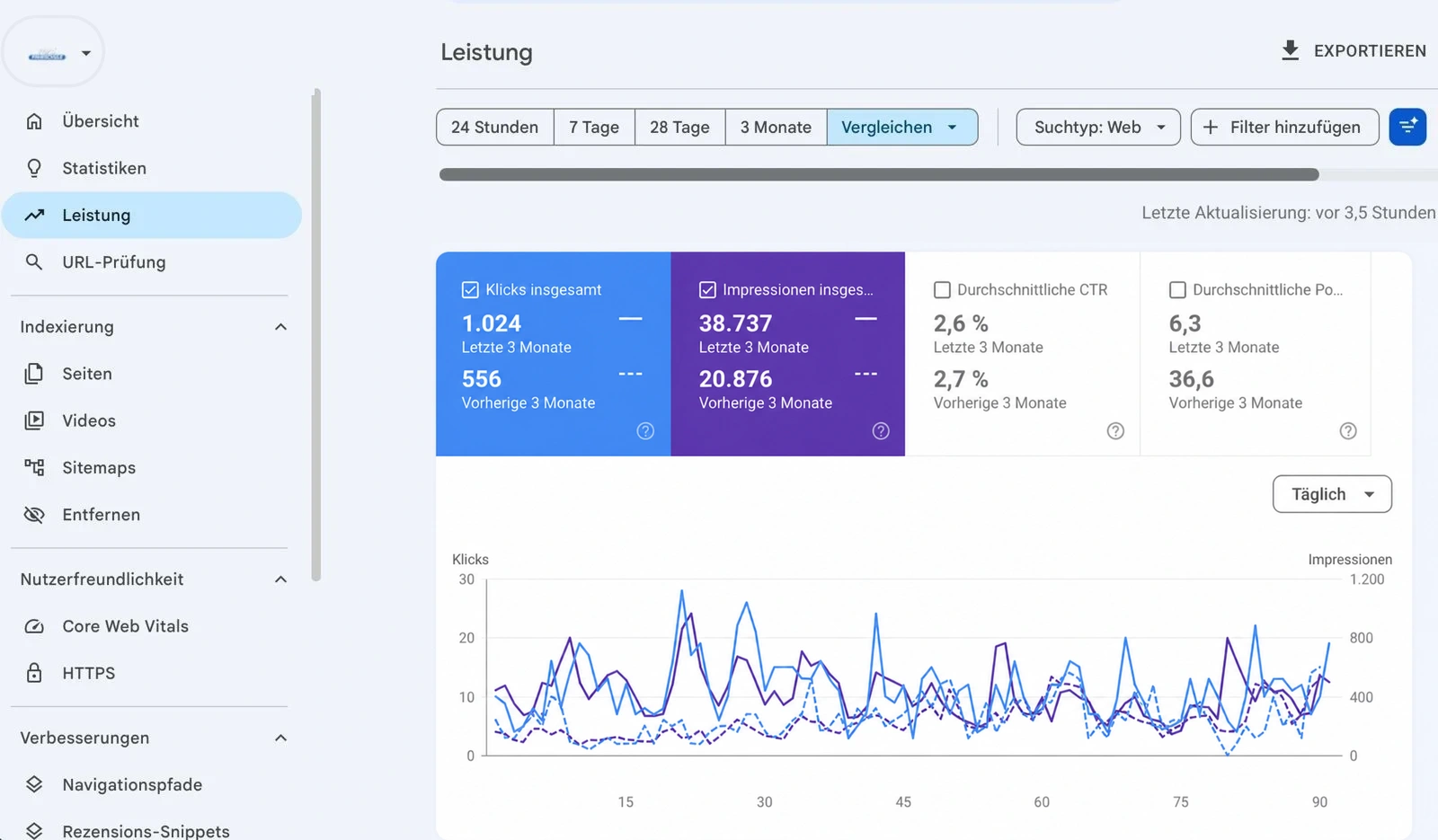This screenshot has height=840, width=1438.
Task: Open the Sitemaps report
Action: click(151, 467)
